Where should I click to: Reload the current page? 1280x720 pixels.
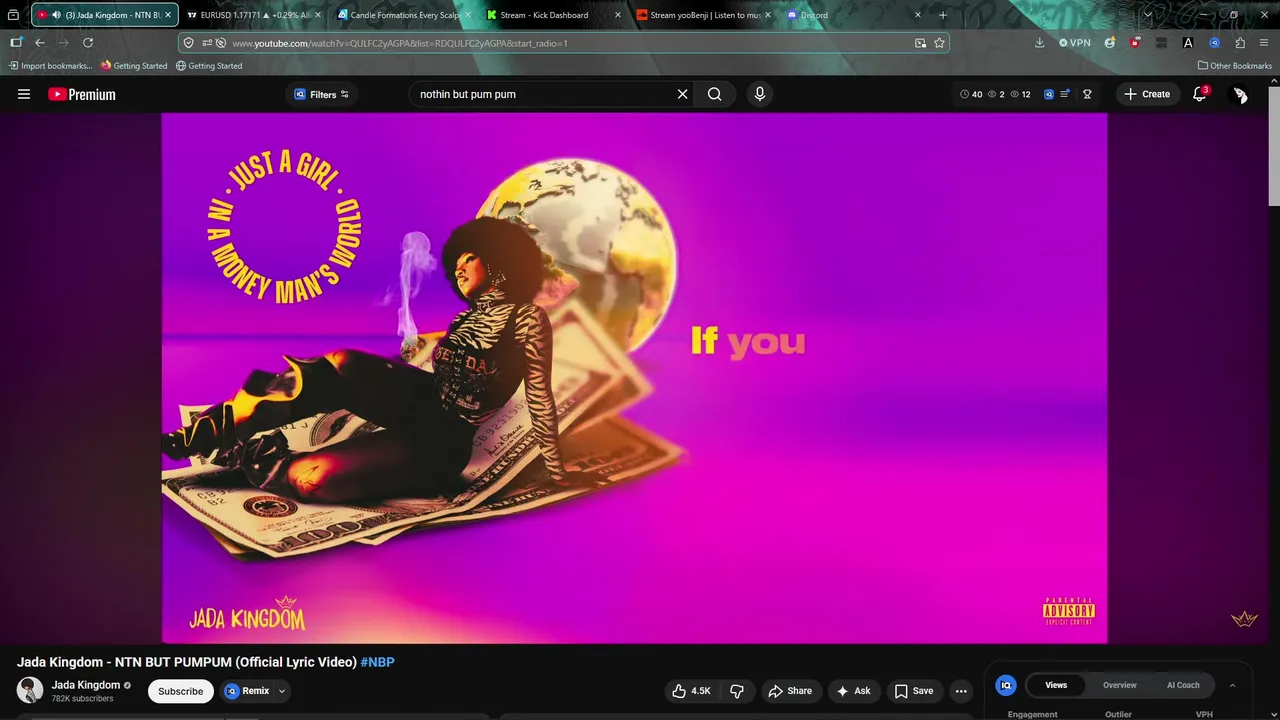pos(88,43)
